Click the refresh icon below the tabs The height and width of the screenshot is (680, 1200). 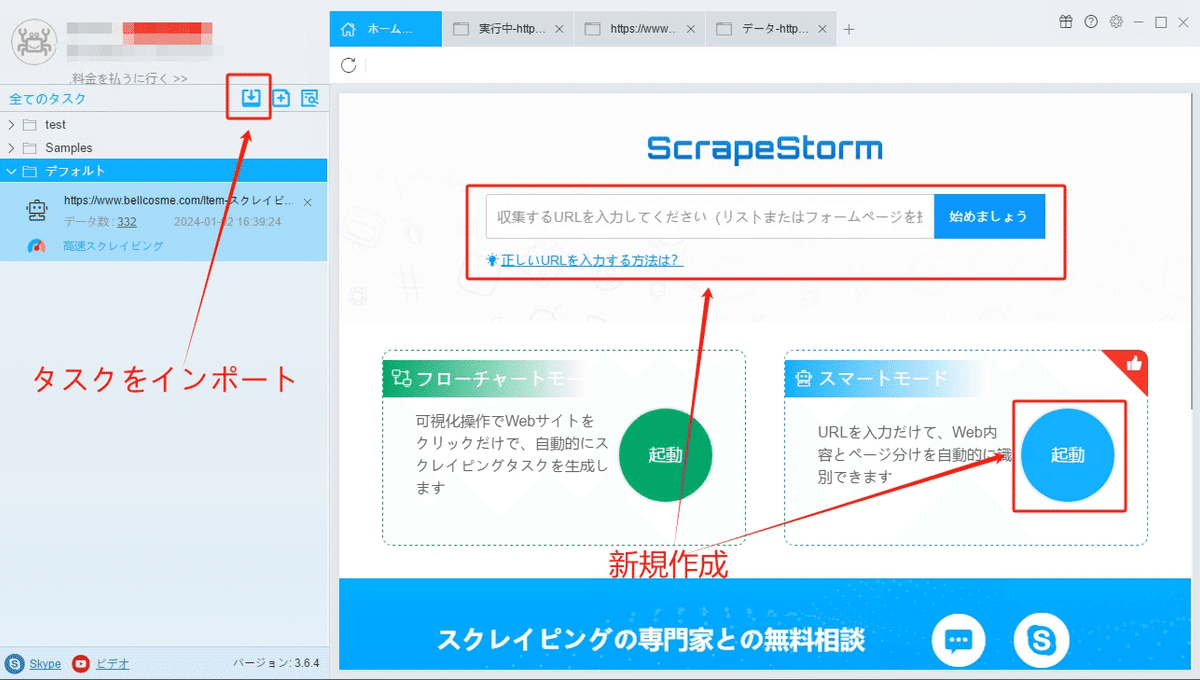(x=348, y=66)
